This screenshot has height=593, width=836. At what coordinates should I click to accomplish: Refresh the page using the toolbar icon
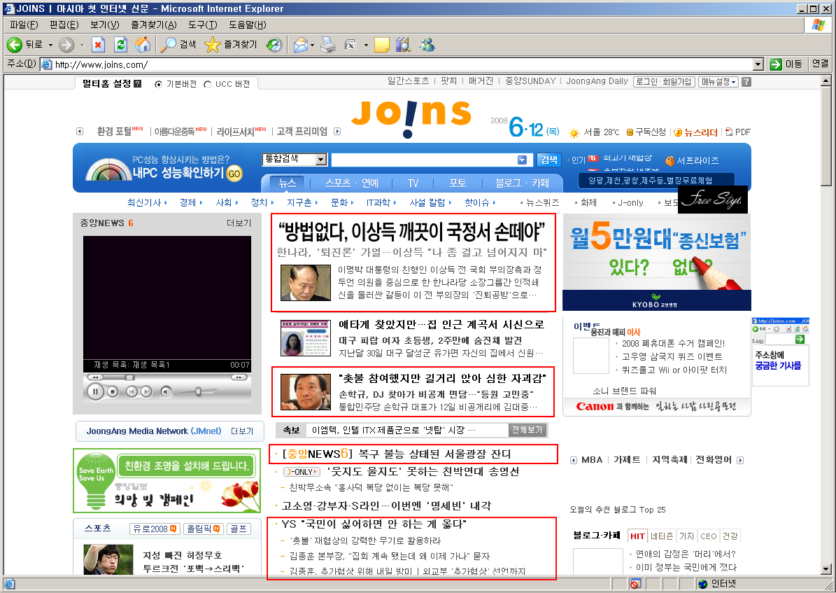coord(121,45)
